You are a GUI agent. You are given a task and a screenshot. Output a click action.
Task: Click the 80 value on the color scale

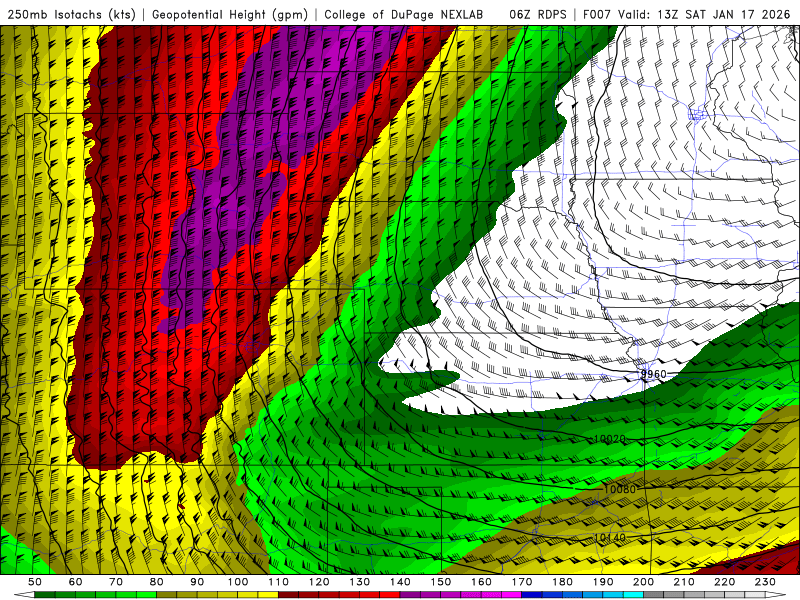pos(157,582)
